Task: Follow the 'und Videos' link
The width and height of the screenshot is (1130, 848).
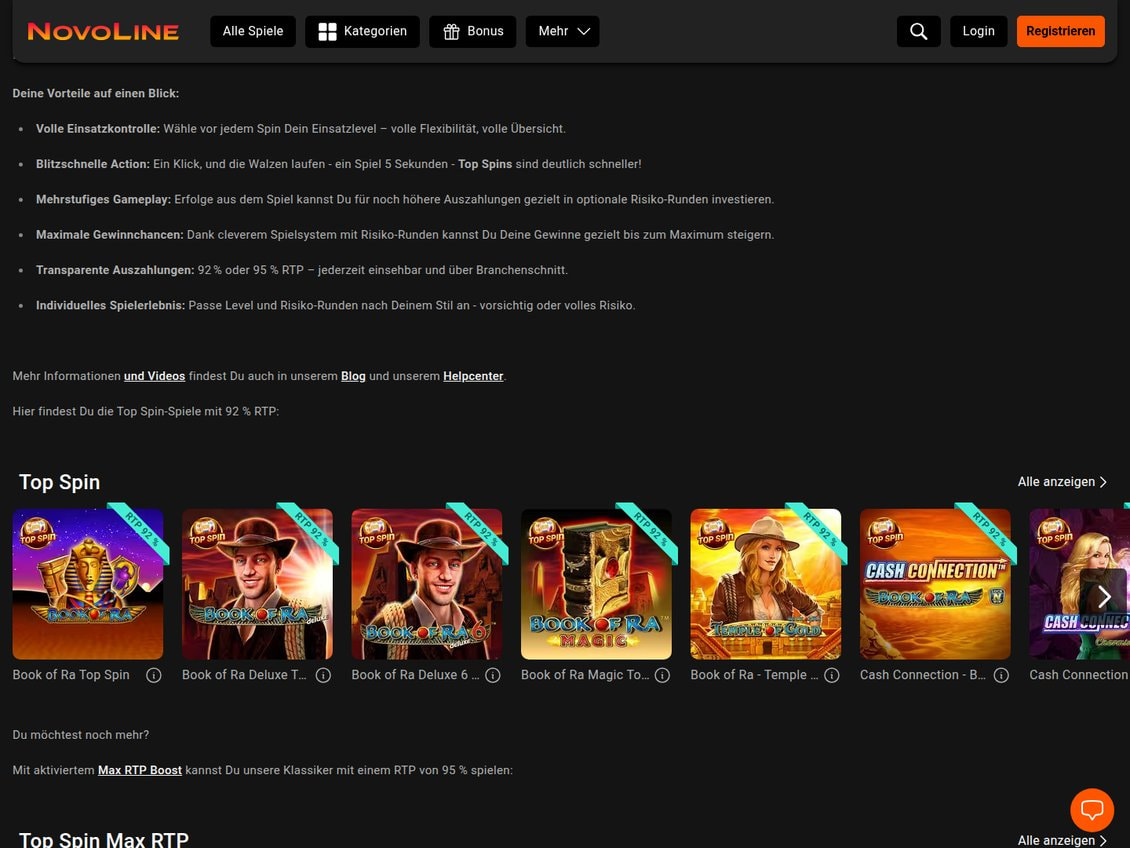Action: 154,376
